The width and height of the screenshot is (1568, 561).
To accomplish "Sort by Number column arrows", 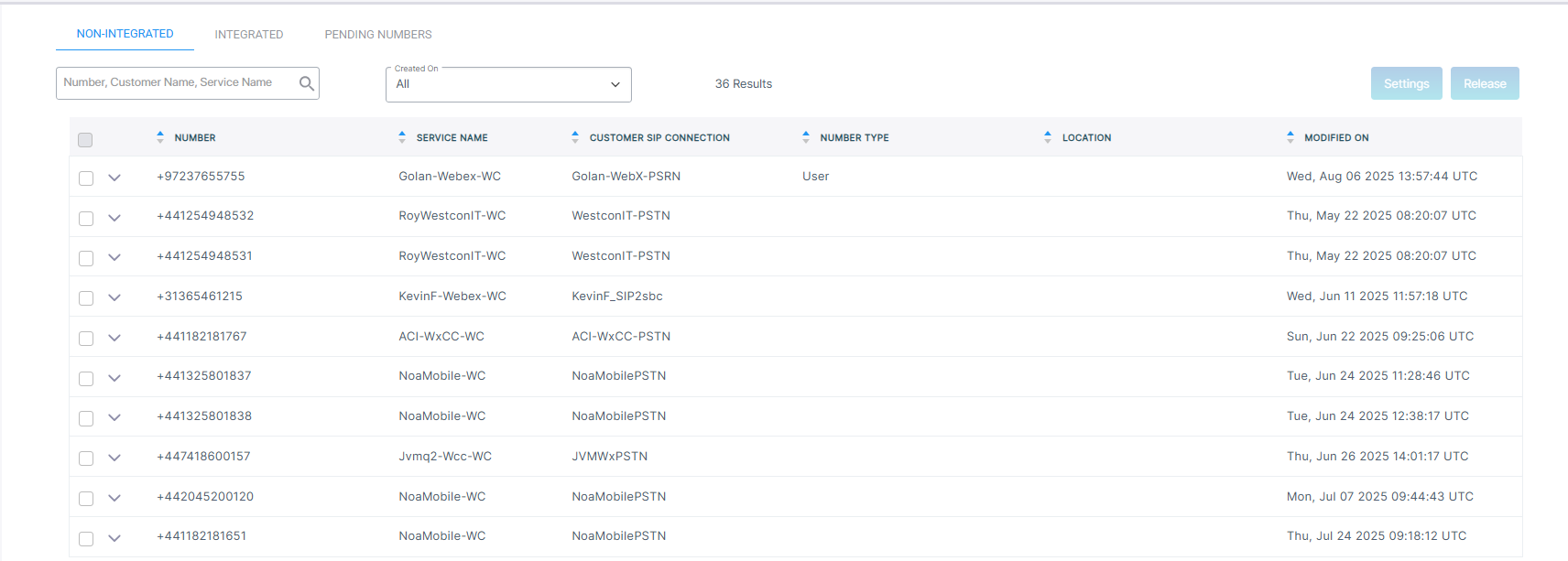I will [x=160, y=137].
